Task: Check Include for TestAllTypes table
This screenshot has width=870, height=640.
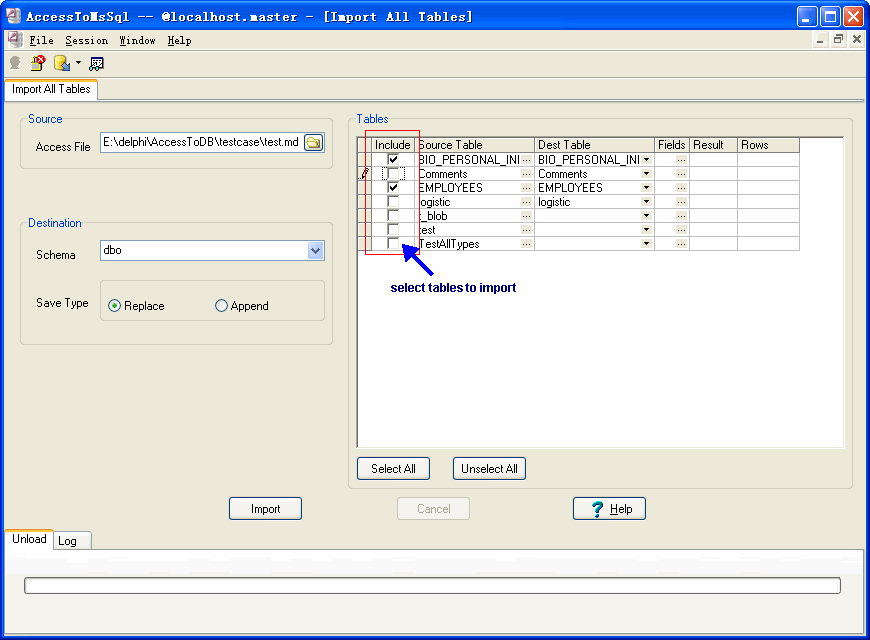Action: 393,243
